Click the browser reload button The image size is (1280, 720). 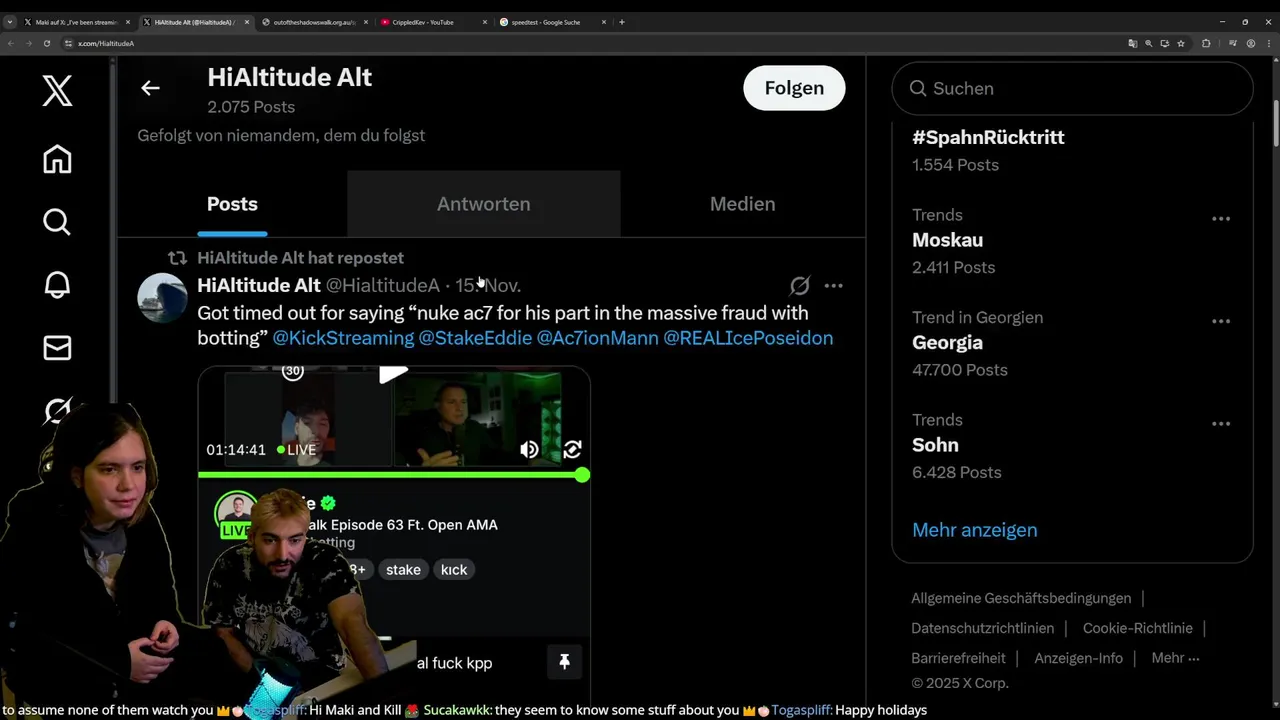tap(47, 43)
